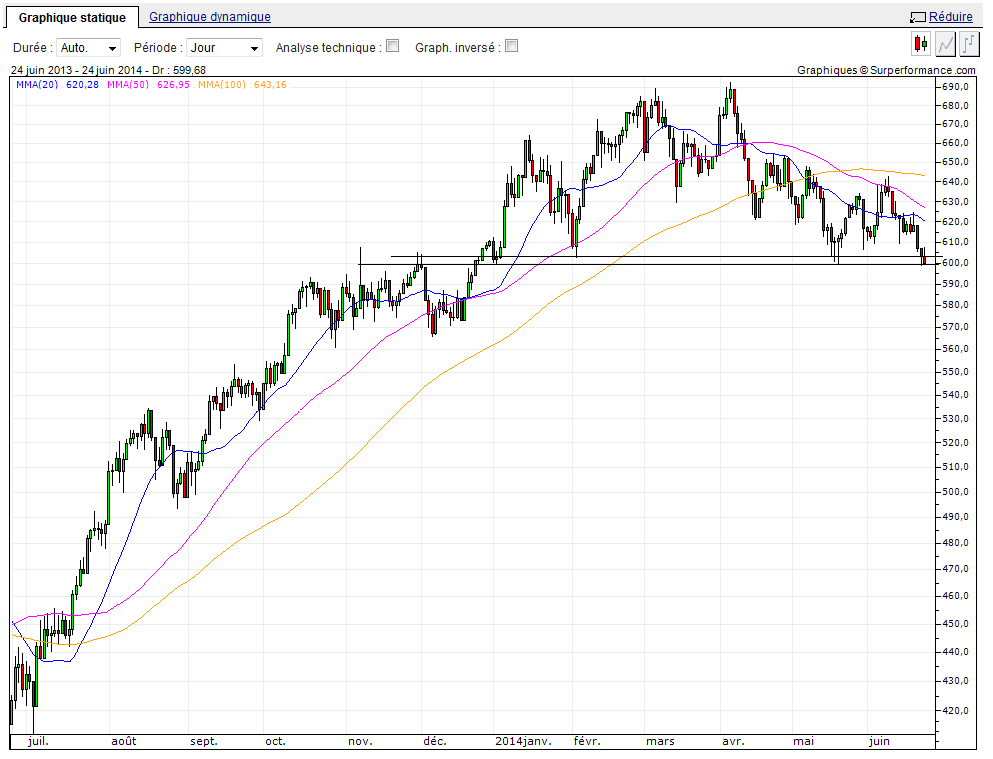
Task: Click the avr. month label on time axis
Action: [x=733, y=741]
